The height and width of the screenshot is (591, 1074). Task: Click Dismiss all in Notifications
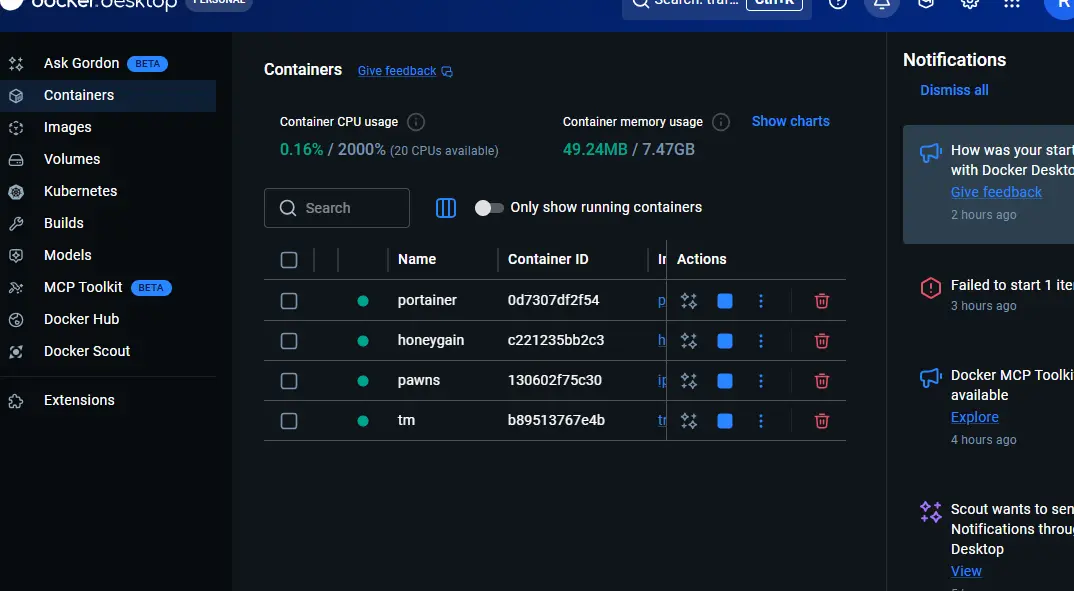click(x=954, y=90)
